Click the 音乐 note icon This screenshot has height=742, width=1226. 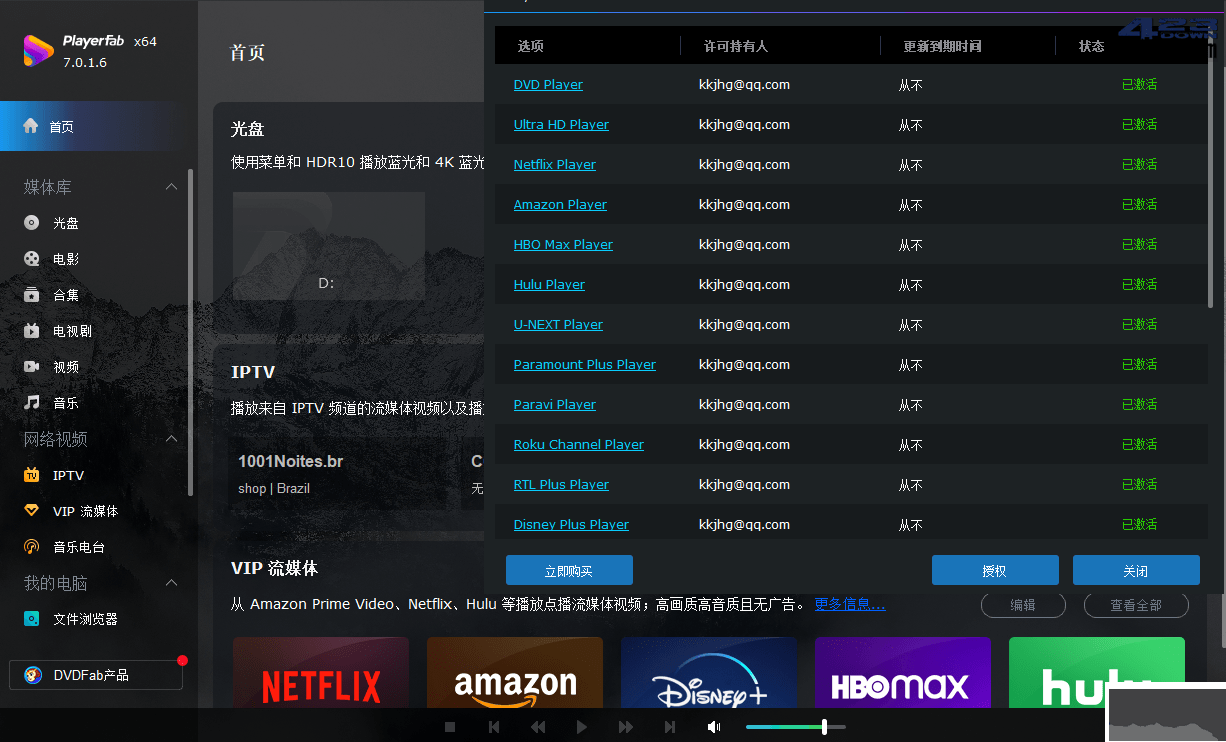[32, 403]
